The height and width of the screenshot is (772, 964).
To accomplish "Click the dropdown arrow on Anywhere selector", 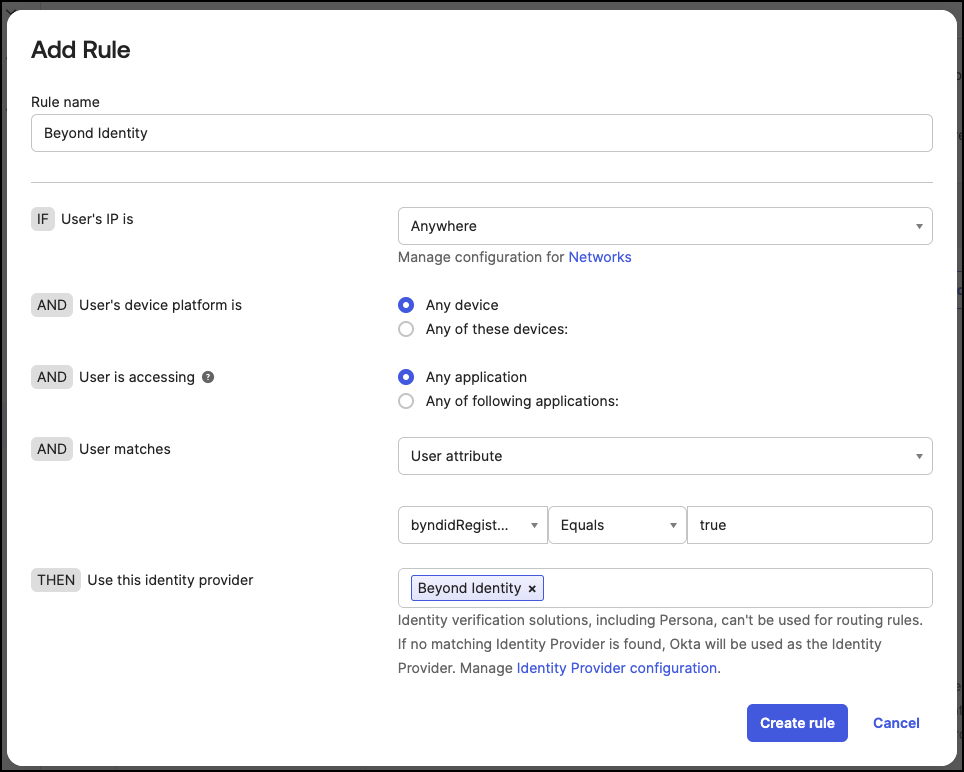I will [x=919, y=227].
